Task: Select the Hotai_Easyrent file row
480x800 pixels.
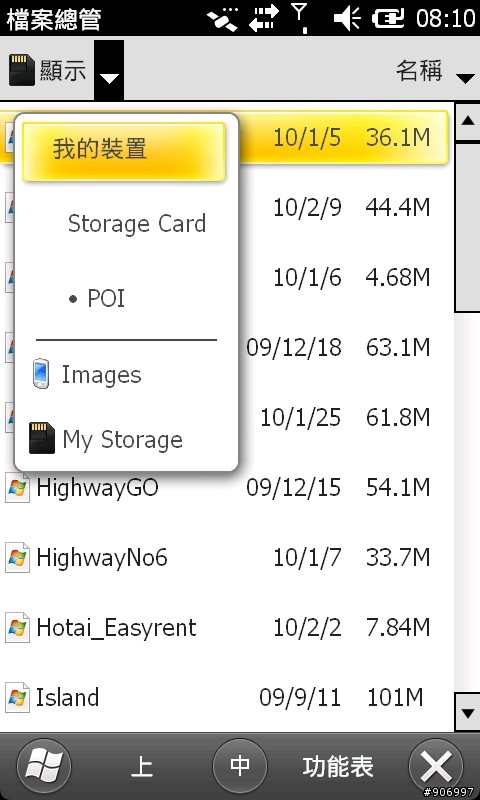Action: (x=227, y=627)
